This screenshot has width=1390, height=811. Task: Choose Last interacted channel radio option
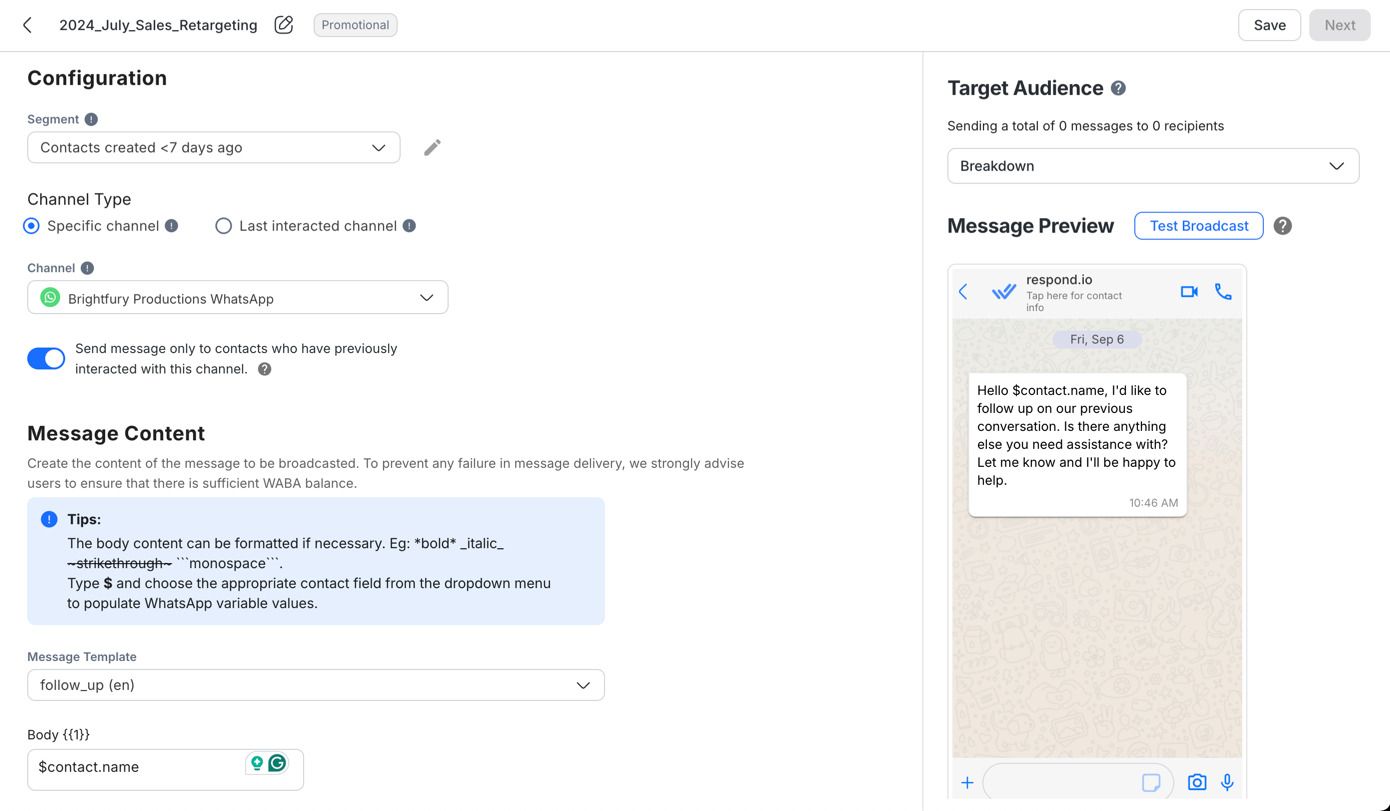[223, 226]
